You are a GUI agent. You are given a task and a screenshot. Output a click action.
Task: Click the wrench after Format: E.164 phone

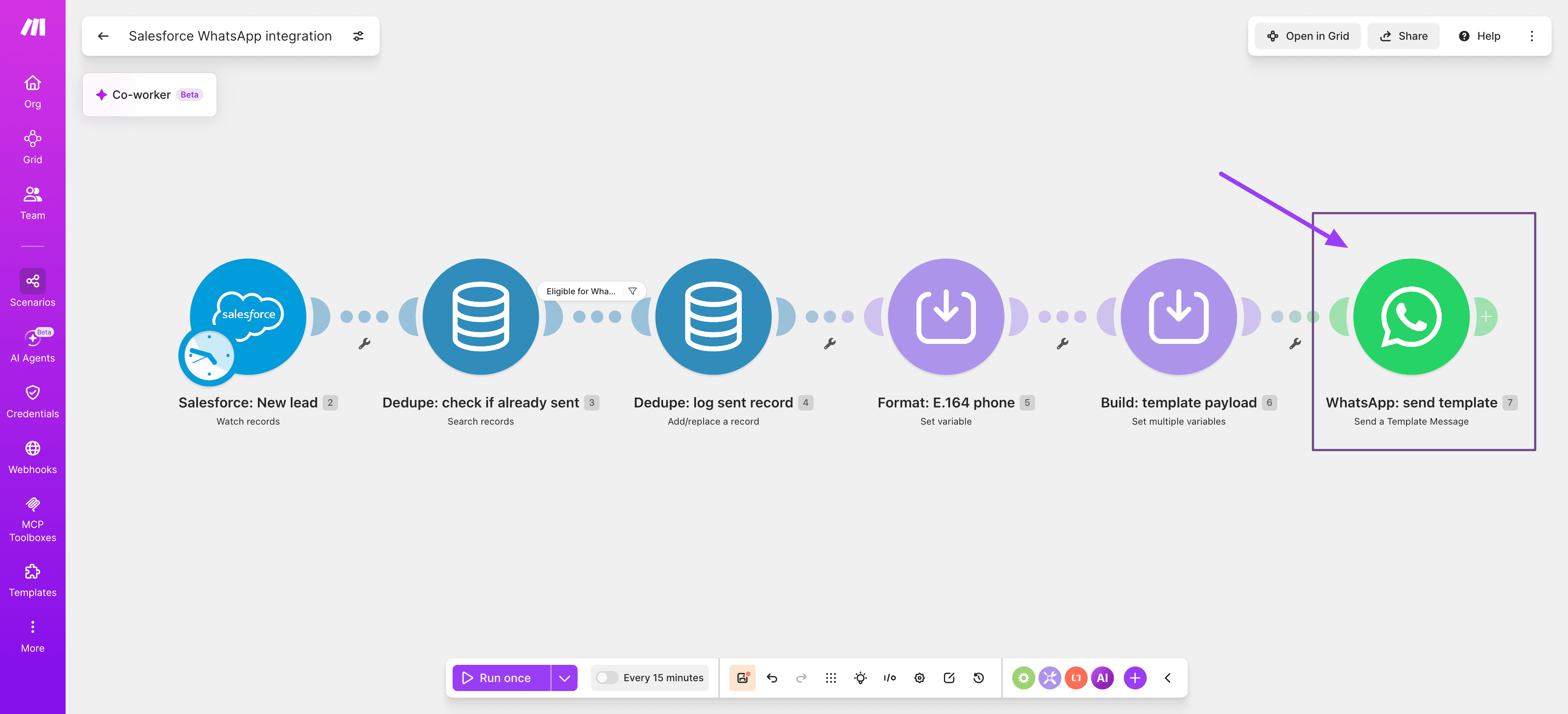point(1062,343)
